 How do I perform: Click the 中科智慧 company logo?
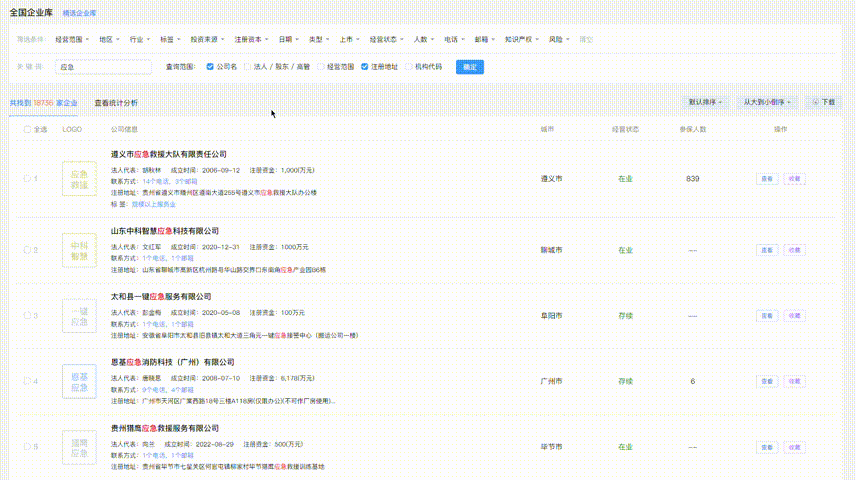pyautogui.click(x=79, y=250)
